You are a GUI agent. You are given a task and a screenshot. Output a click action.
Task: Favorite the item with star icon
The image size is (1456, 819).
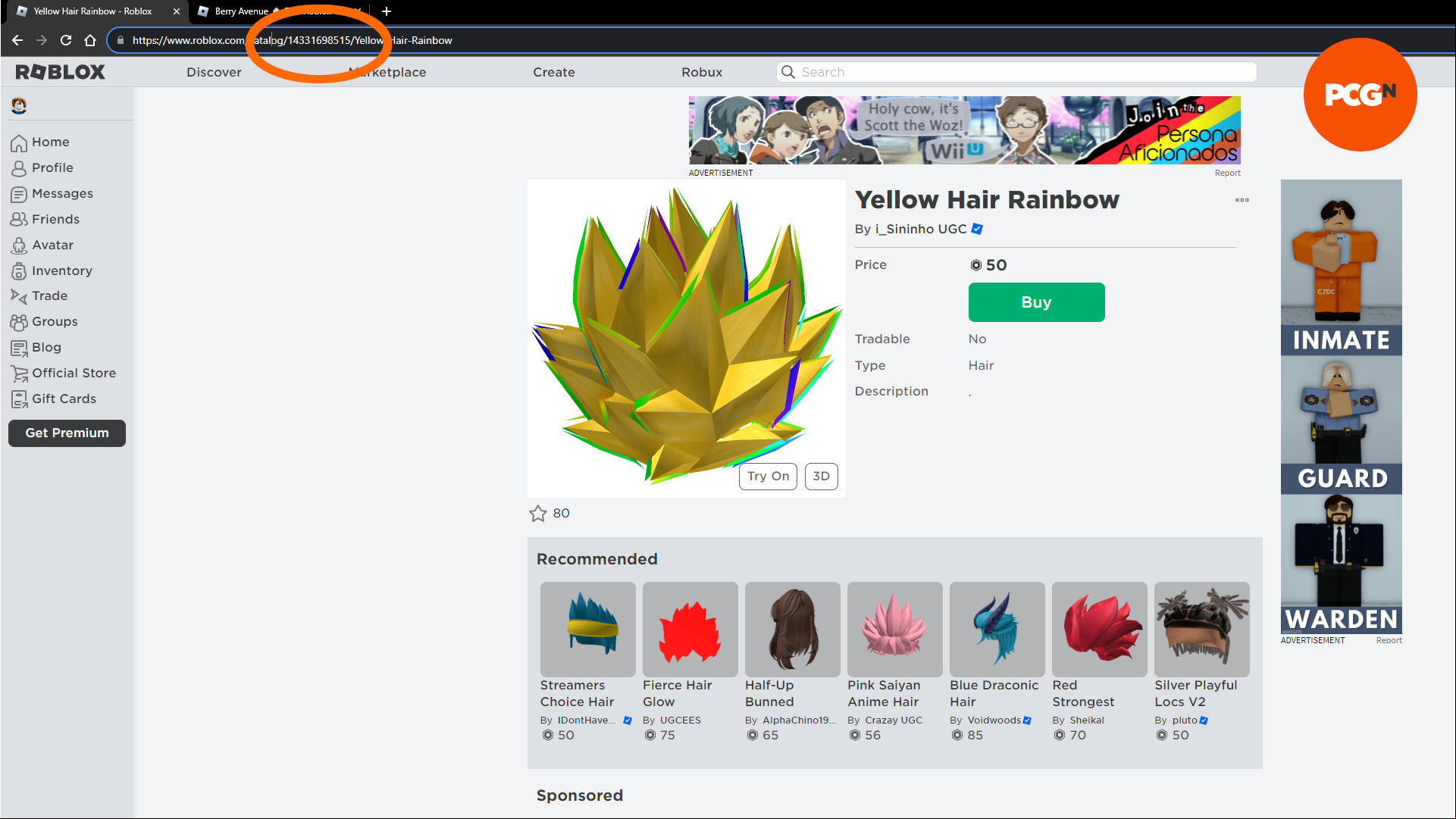pos(538,514)
